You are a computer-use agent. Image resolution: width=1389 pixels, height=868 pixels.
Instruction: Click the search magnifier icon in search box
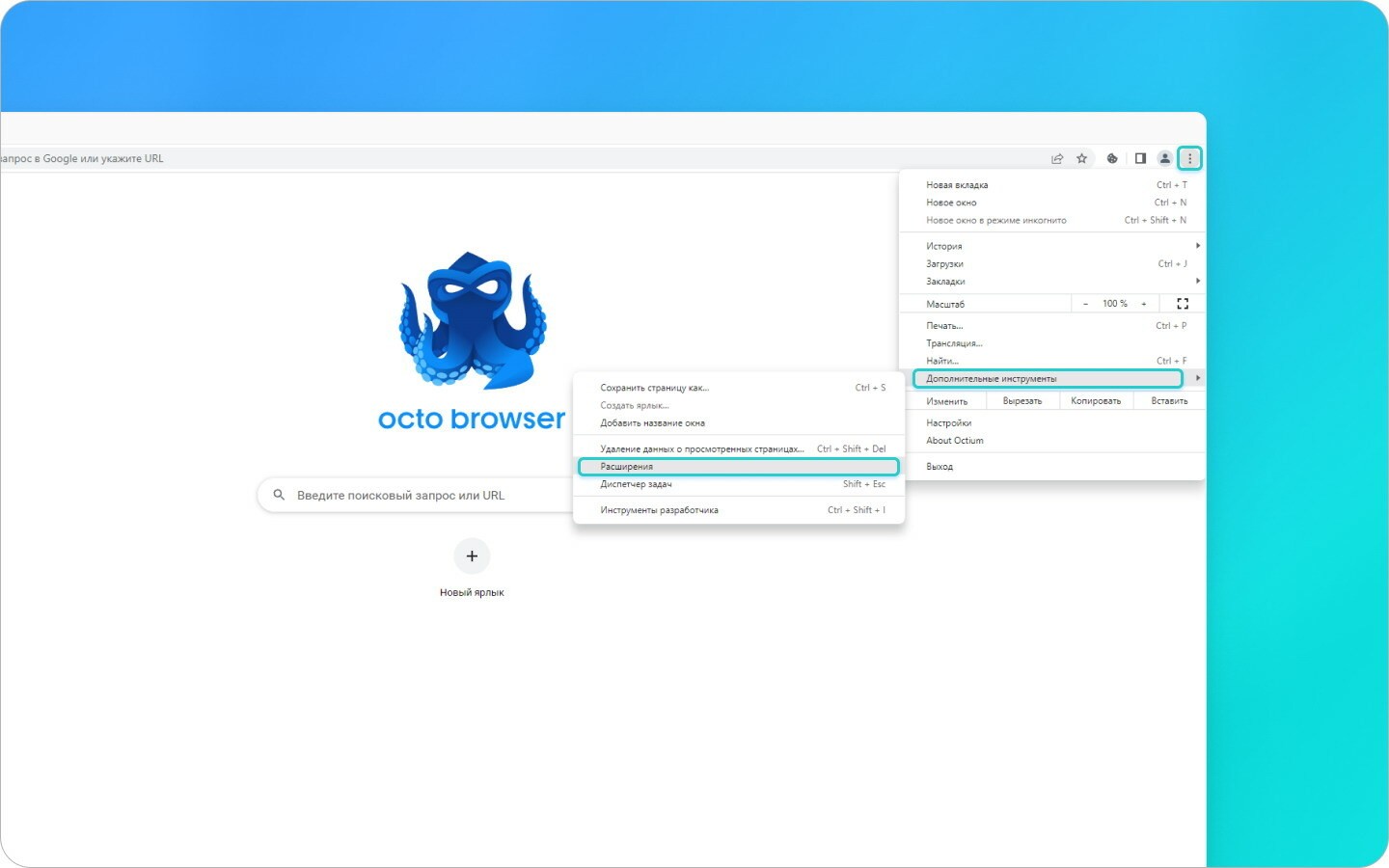tap(279, 495)
